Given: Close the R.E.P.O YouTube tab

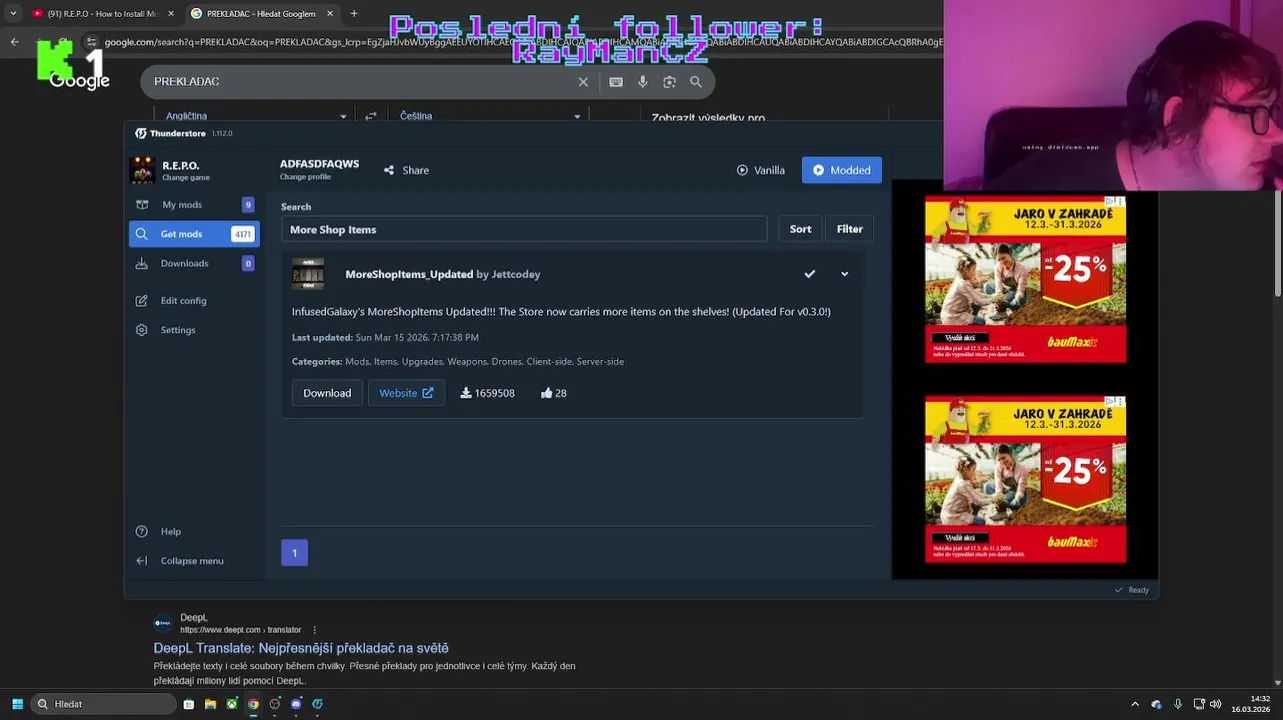Looking at the screenshot, I should click(171, 14).
